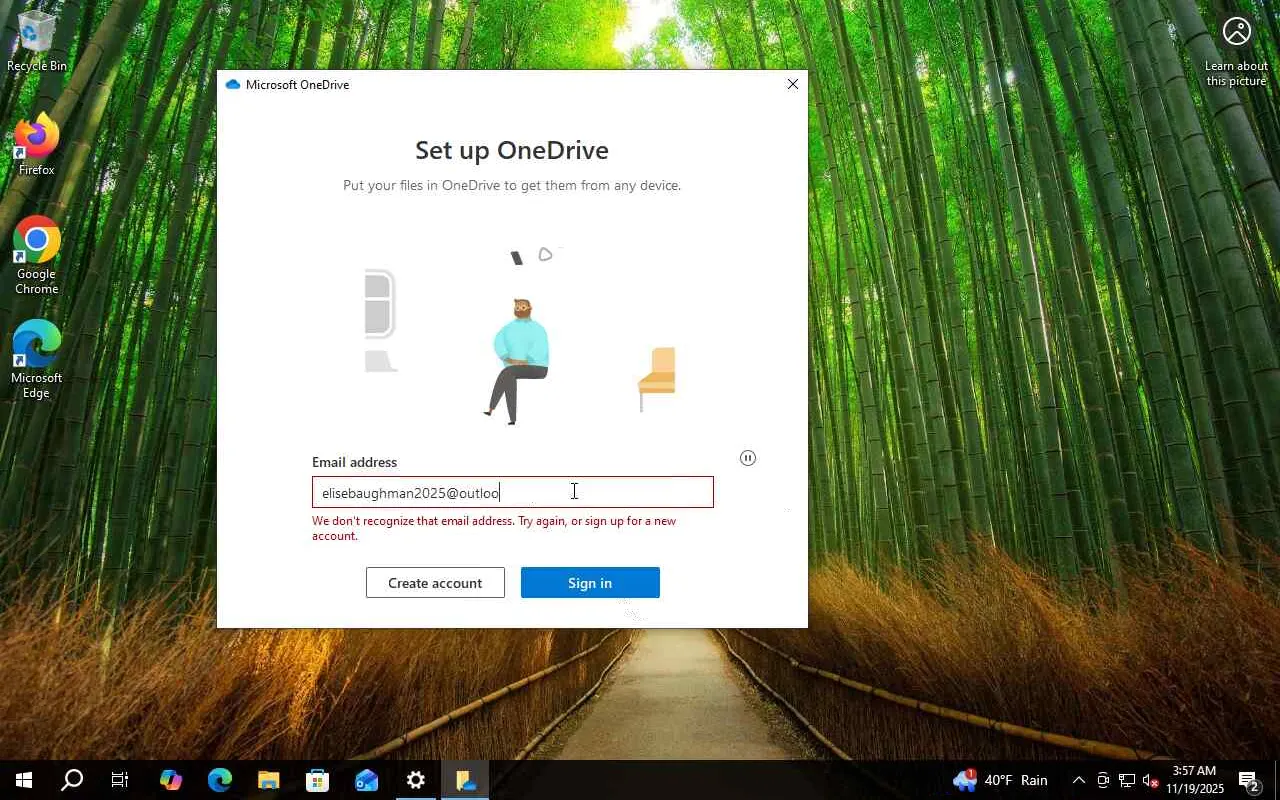Open Microsoft Store from the taskbar
Image resolution: width=1280 pixels, height=800 pixels.
pyautogui.click(x=317, y=780)
